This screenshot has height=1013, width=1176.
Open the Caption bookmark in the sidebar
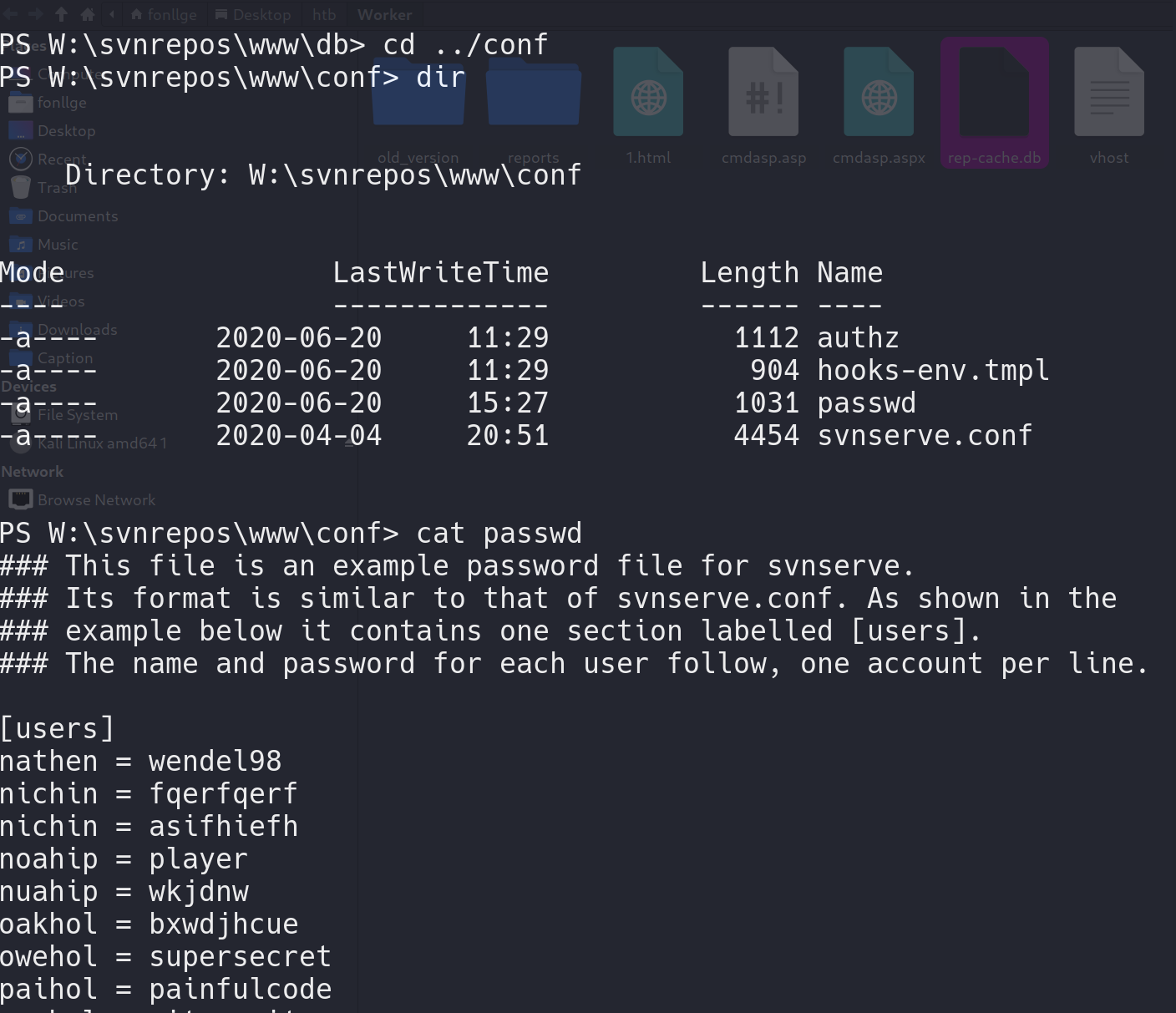pos(65,358)
